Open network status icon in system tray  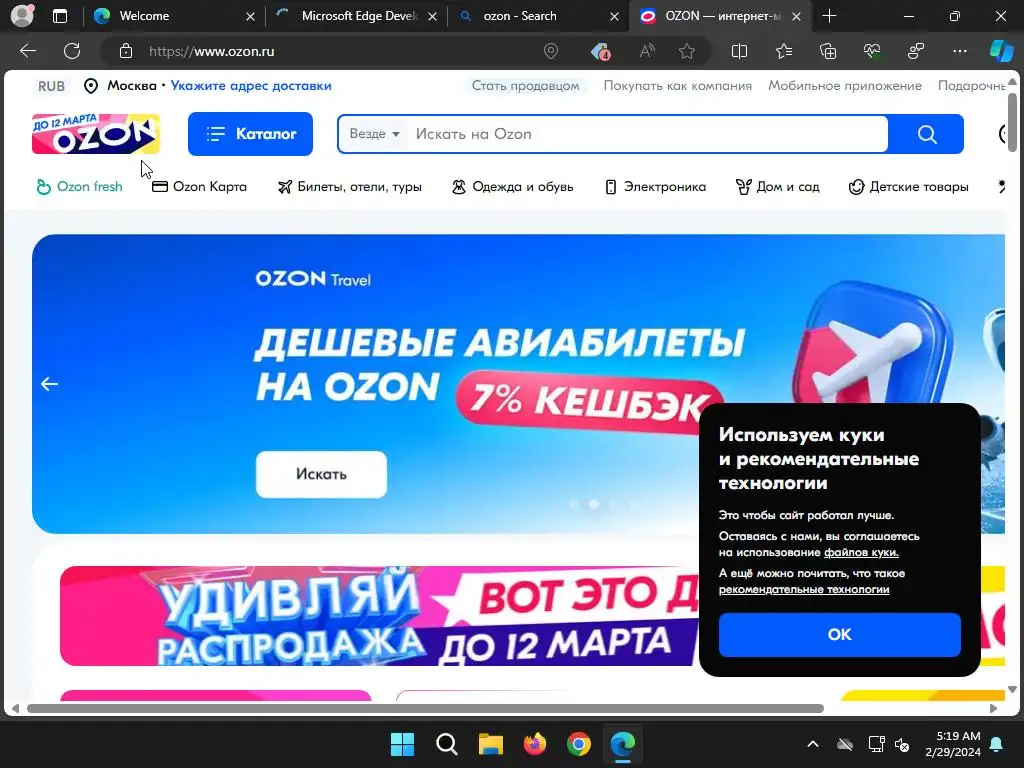point(876,744)
